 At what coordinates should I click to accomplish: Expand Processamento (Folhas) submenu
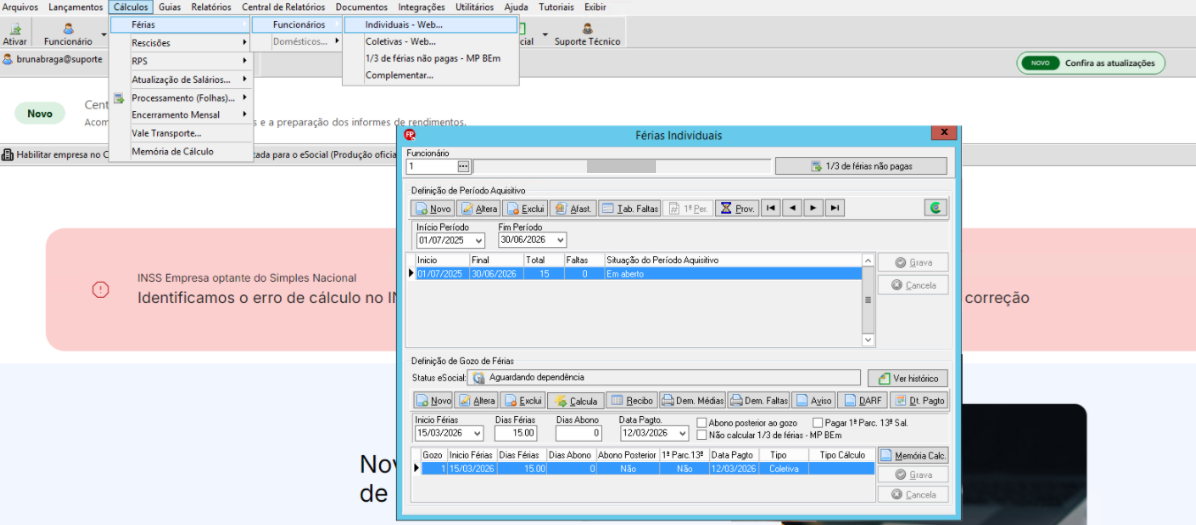(180, 98)
